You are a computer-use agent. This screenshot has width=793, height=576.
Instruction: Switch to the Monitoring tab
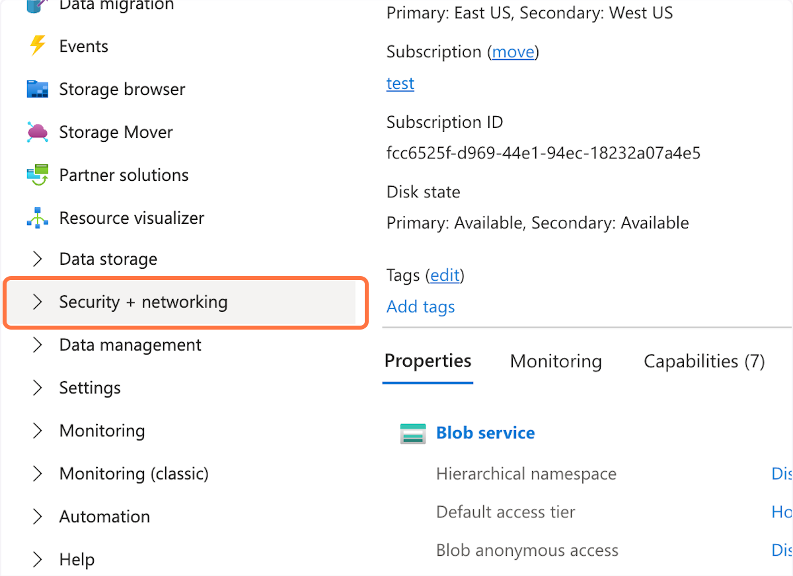pyautogui.click(x=556, y=361)
